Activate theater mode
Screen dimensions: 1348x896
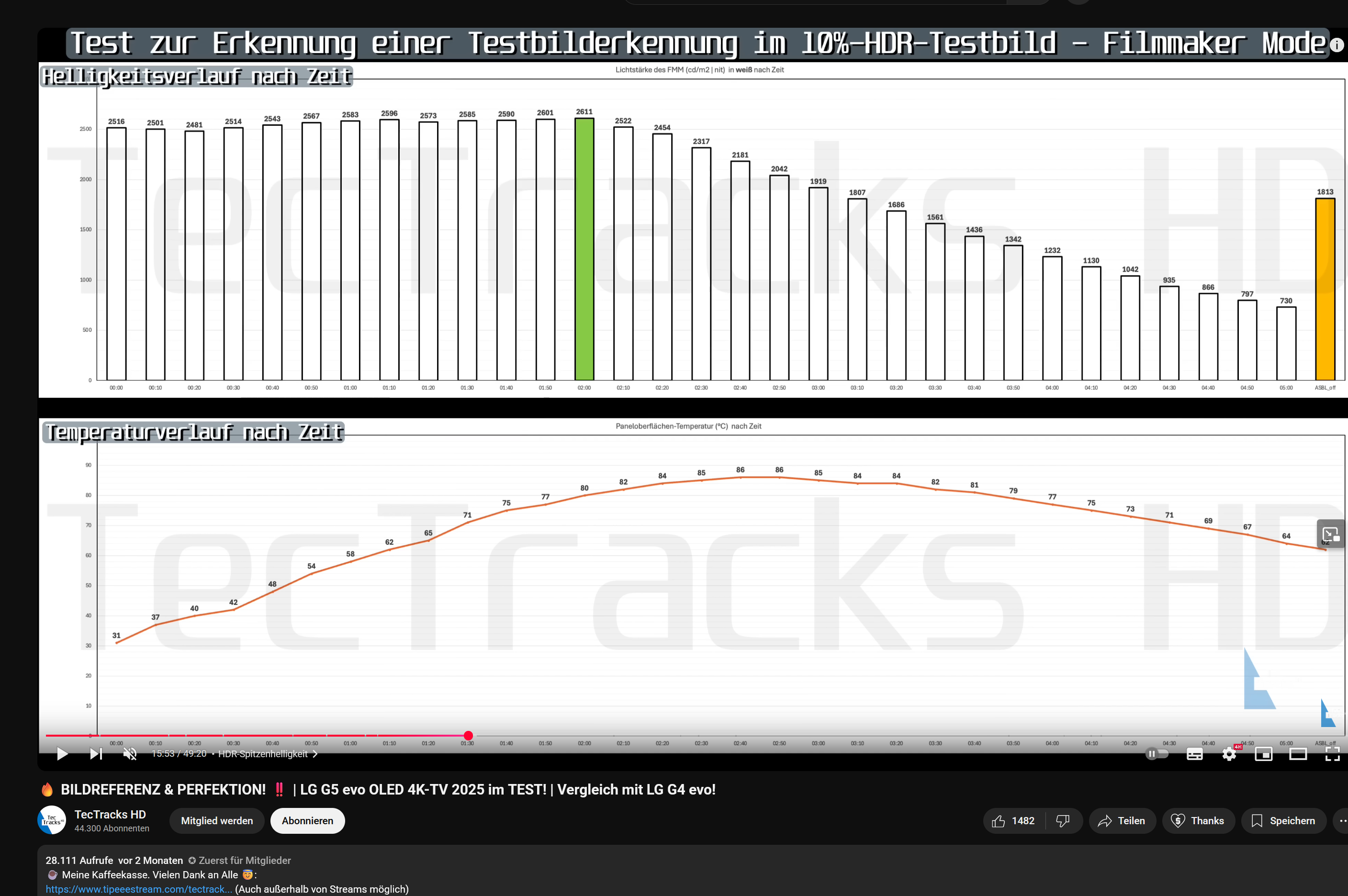click(1298, 754)
